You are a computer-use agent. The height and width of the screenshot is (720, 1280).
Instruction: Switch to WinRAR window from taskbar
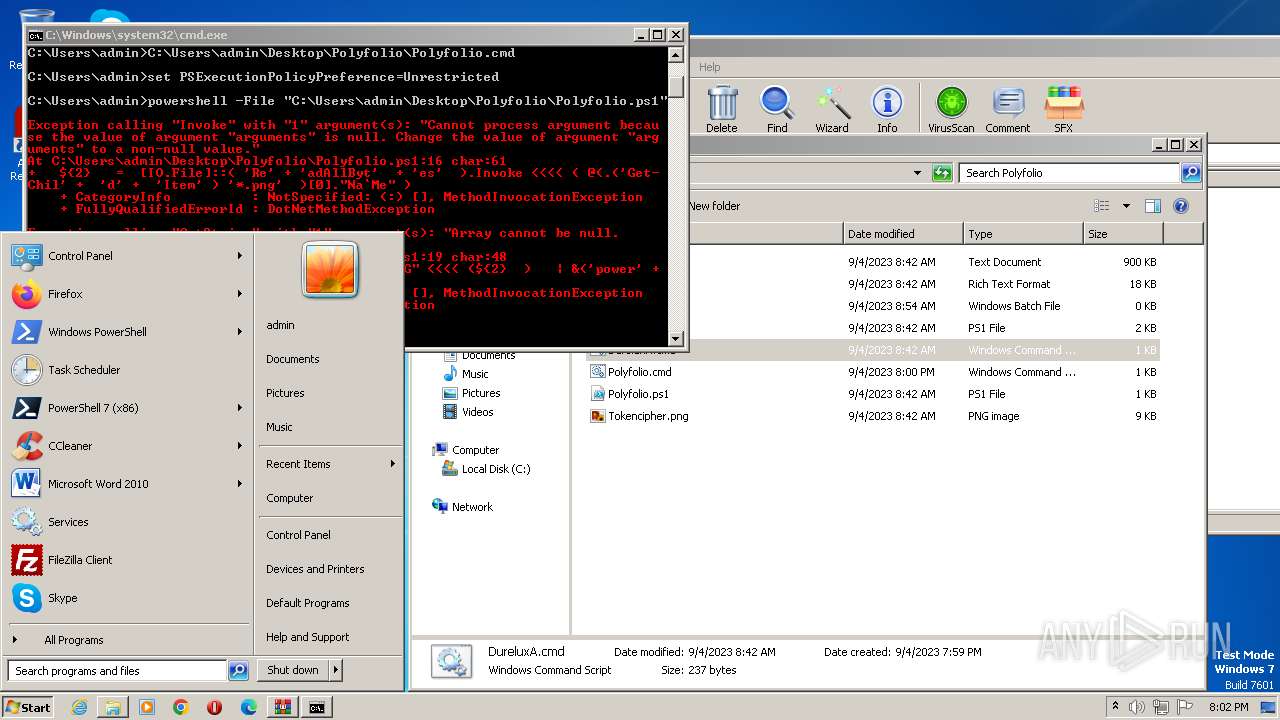[282, 707]
